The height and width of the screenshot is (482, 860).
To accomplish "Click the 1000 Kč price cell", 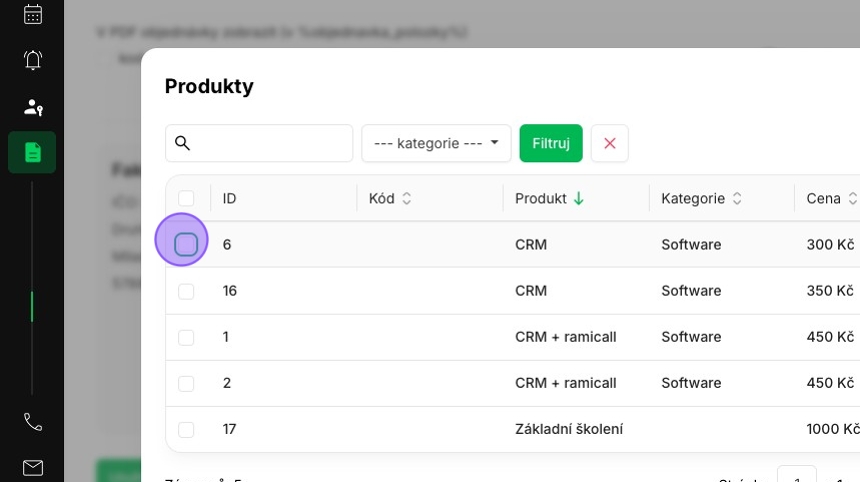I will (833, 429).
